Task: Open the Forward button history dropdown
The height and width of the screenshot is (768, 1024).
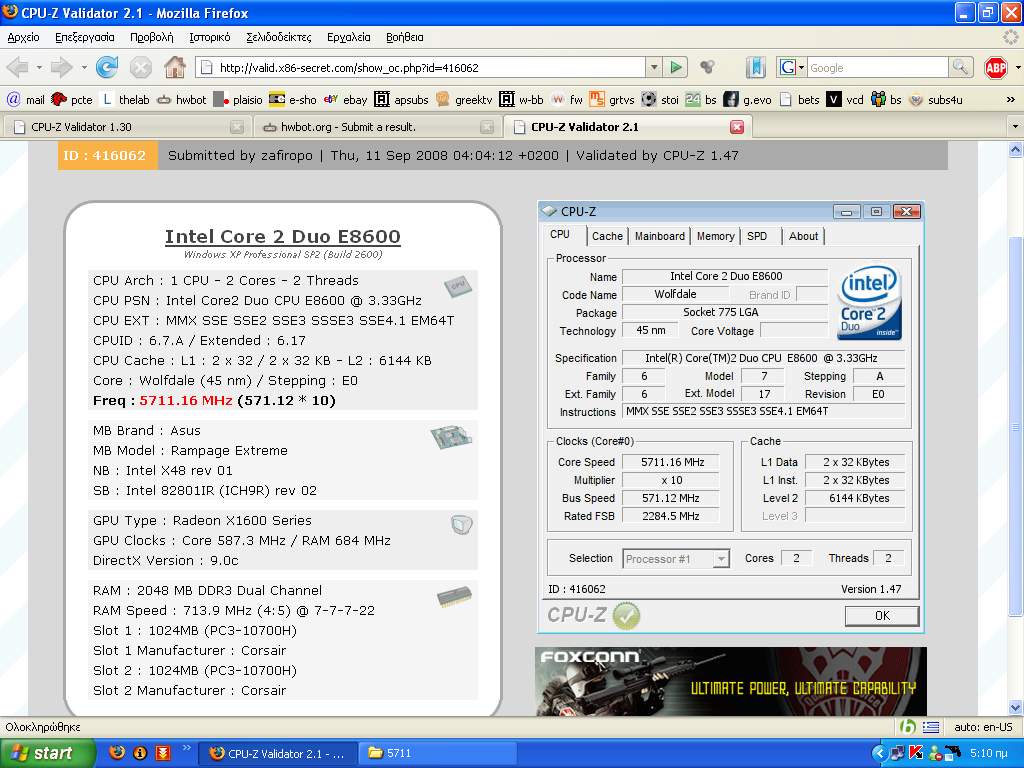Action: click(x=84, y=67)
